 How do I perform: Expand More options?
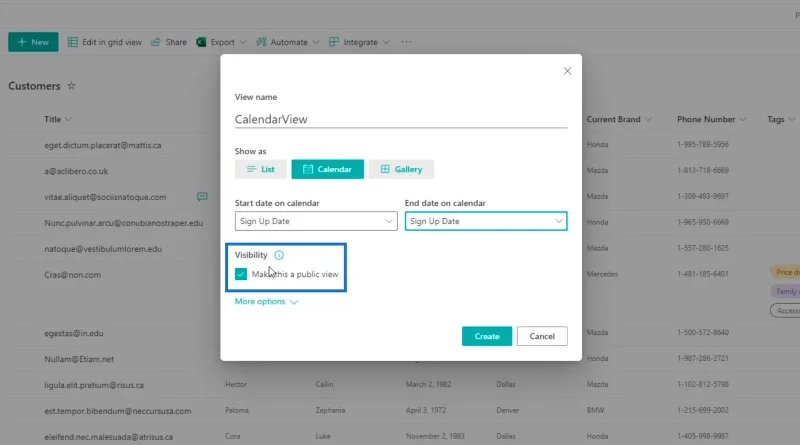[266, 302]
